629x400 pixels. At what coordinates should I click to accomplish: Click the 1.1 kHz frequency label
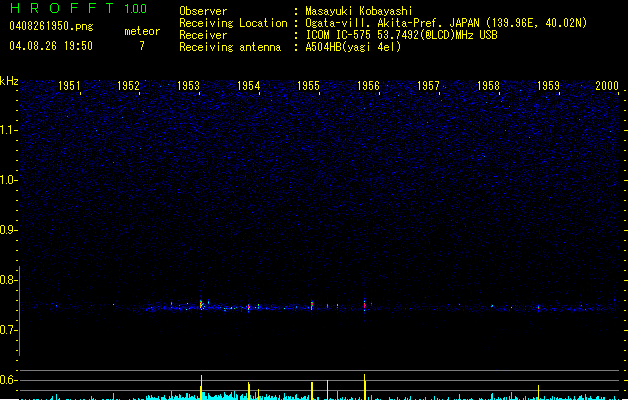coord(9,130)
